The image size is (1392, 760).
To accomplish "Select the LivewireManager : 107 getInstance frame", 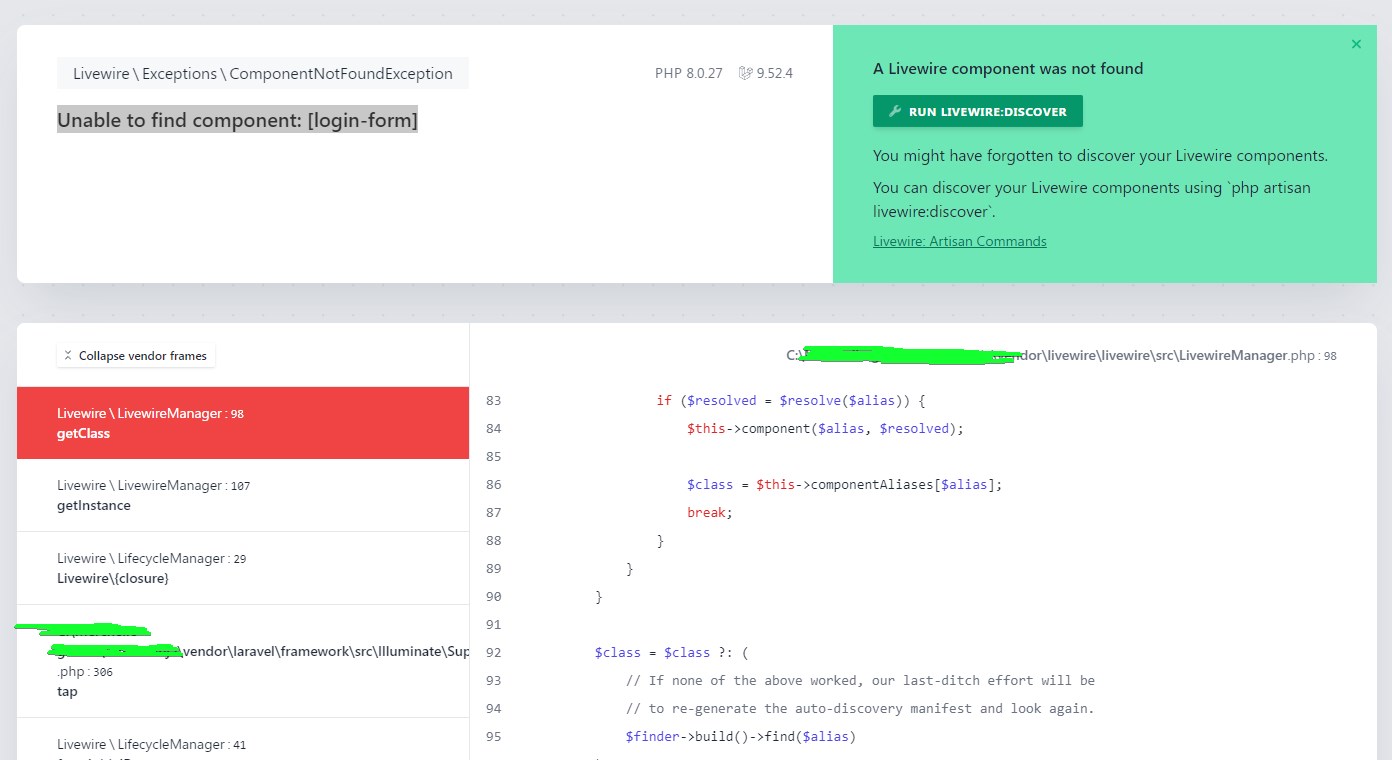I will [243, 495].
